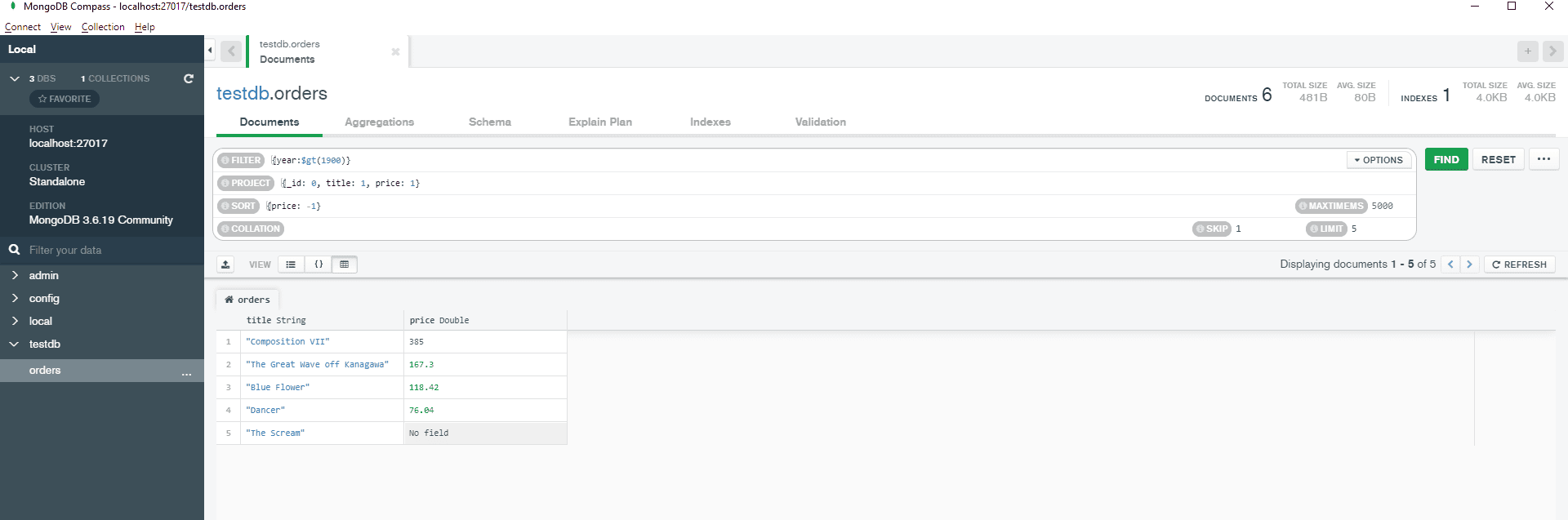
Task: Click the green FIND button
Action: (x=1446, y=159)
